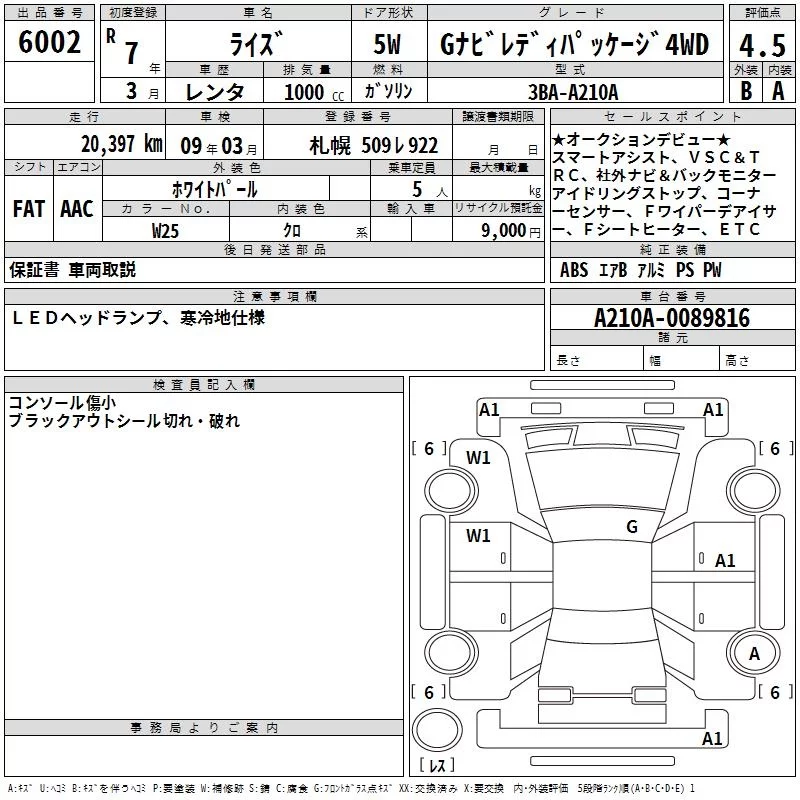Click the 検査員記入欄 header
Viewport: 800px width, 800px height.
coord(204,385)
